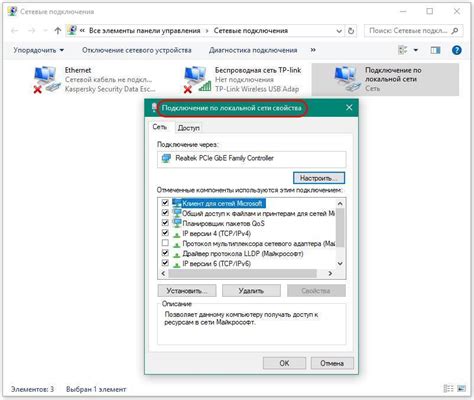This screenshot has width=474, height=400.
Task: Select Планировщик пакетов QoS text row
Action: tap(223, 223)
